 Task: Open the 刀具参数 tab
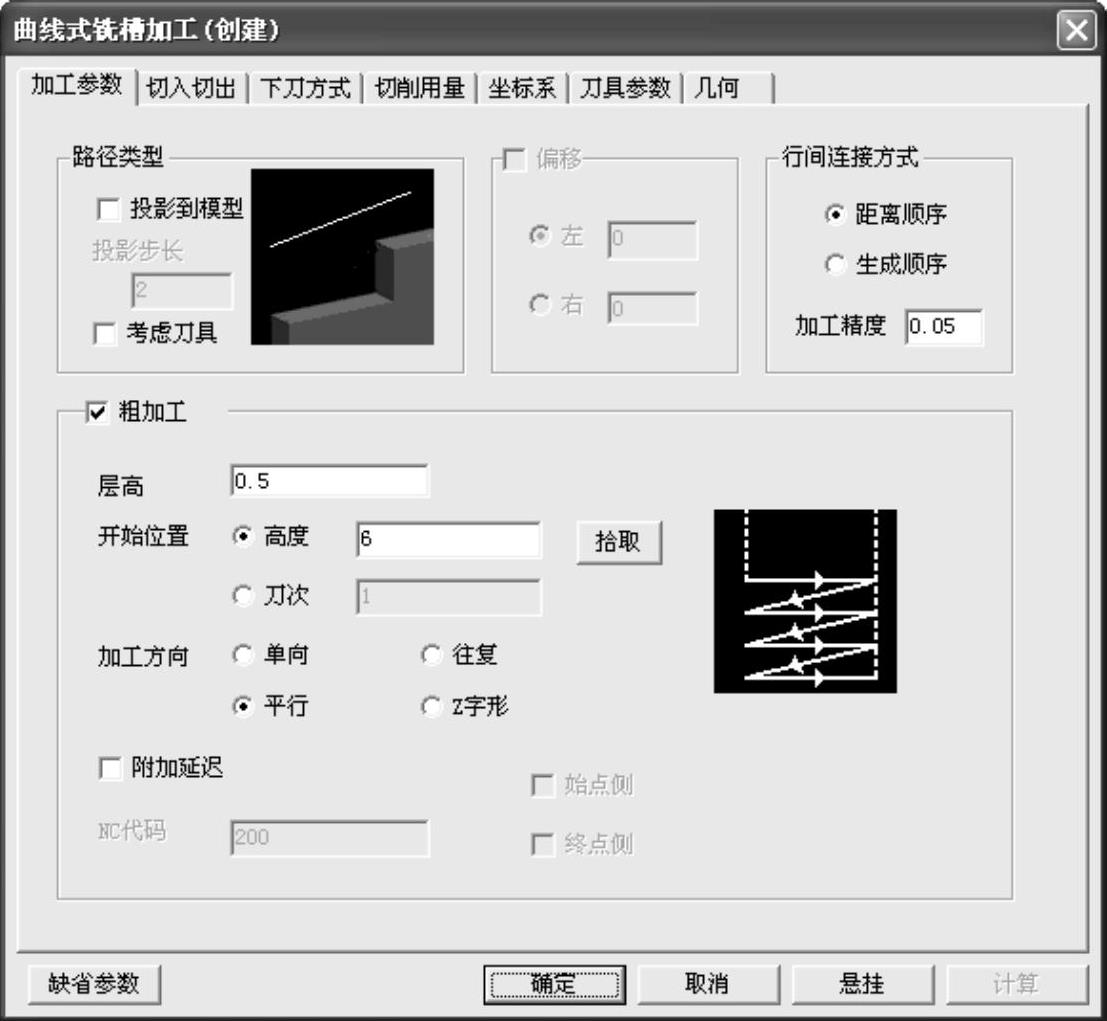625,88
